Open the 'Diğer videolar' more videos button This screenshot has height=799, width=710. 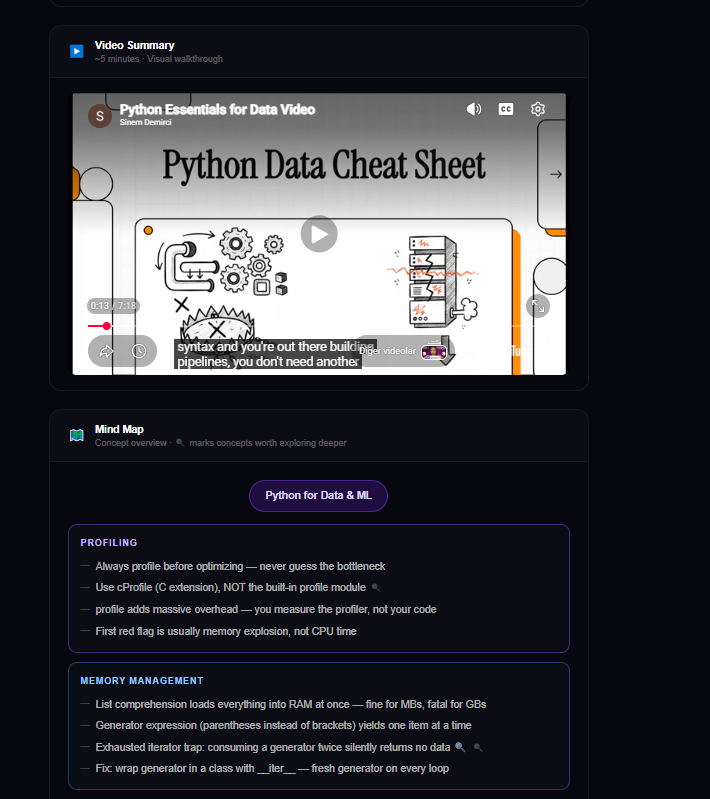pos(403,351)
